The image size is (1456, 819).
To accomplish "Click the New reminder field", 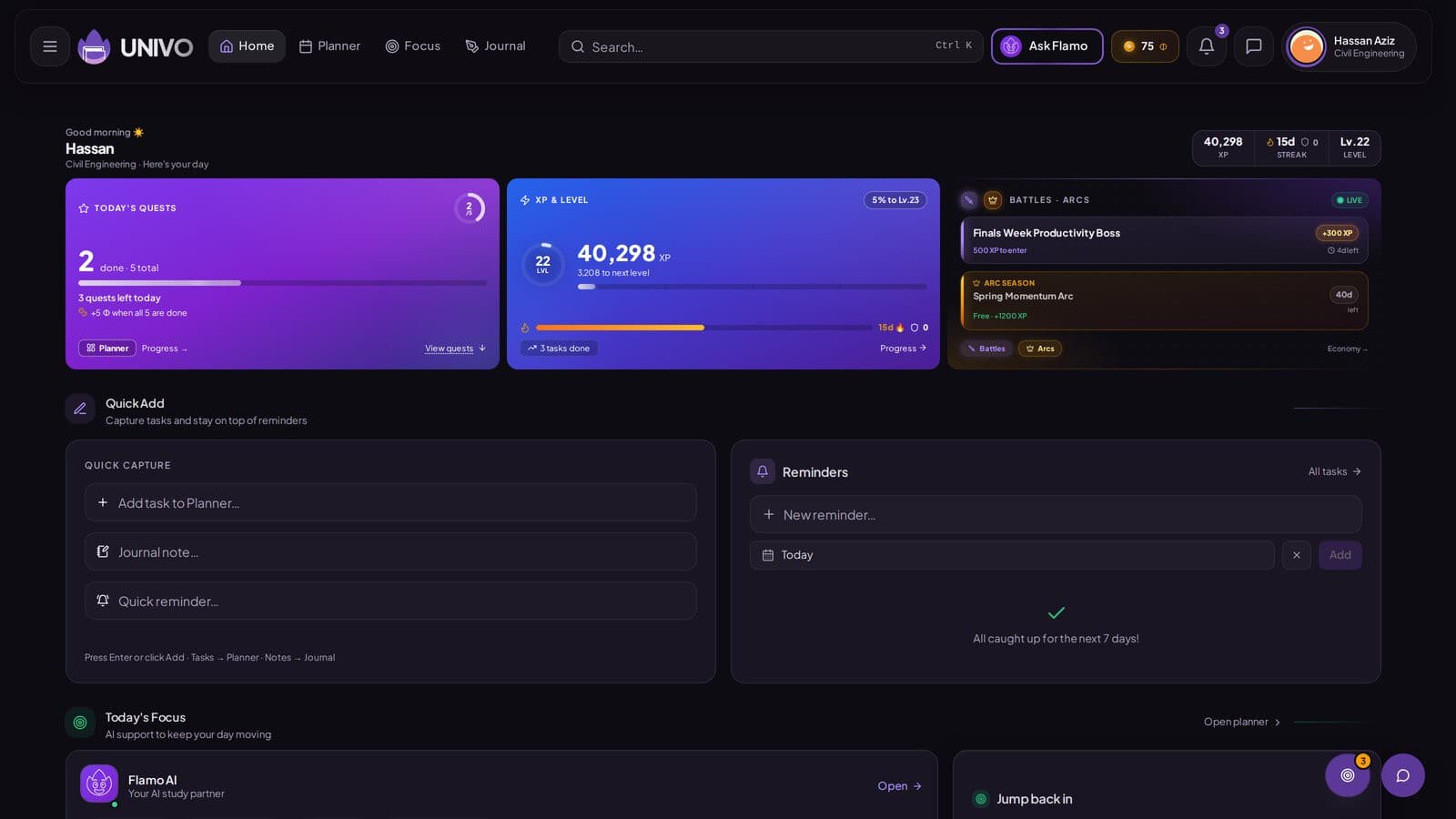I will coord(1056,514).
